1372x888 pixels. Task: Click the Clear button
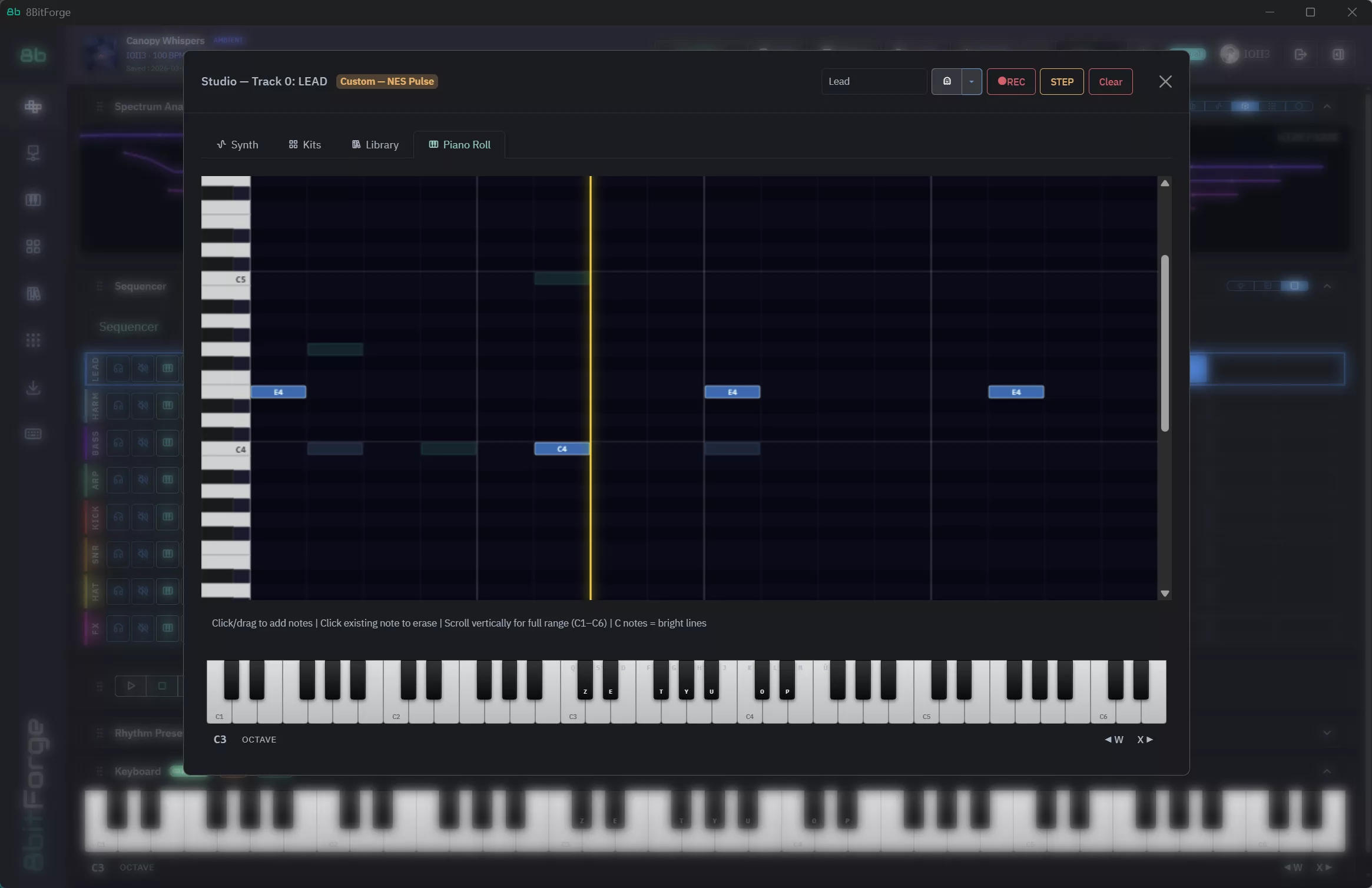(1110, 81)
